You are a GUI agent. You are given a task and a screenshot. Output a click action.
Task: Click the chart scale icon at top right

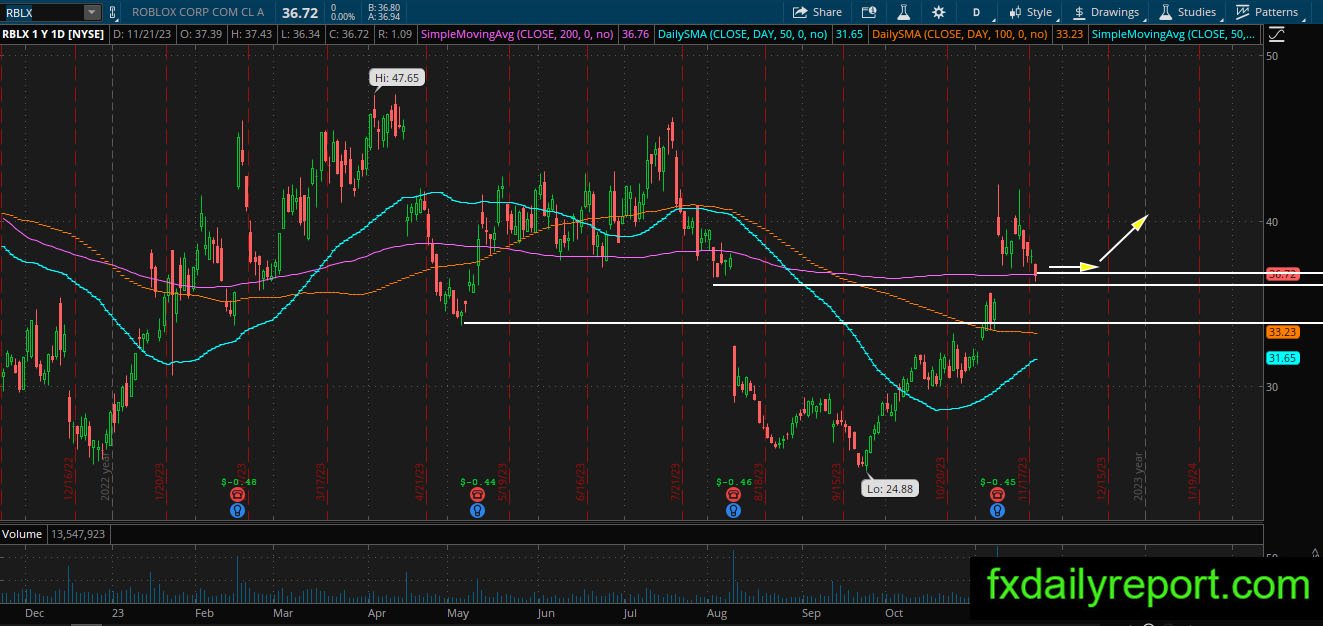(1276, 34)
